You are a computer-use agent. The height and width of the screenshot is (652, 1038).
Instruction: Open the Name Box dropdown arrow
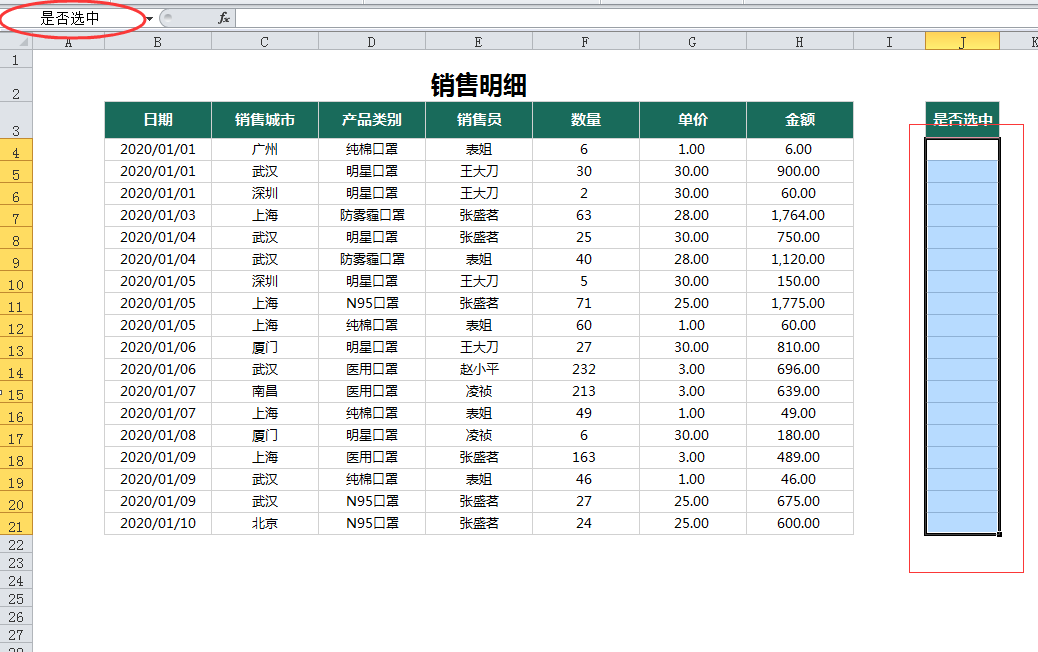149,19
